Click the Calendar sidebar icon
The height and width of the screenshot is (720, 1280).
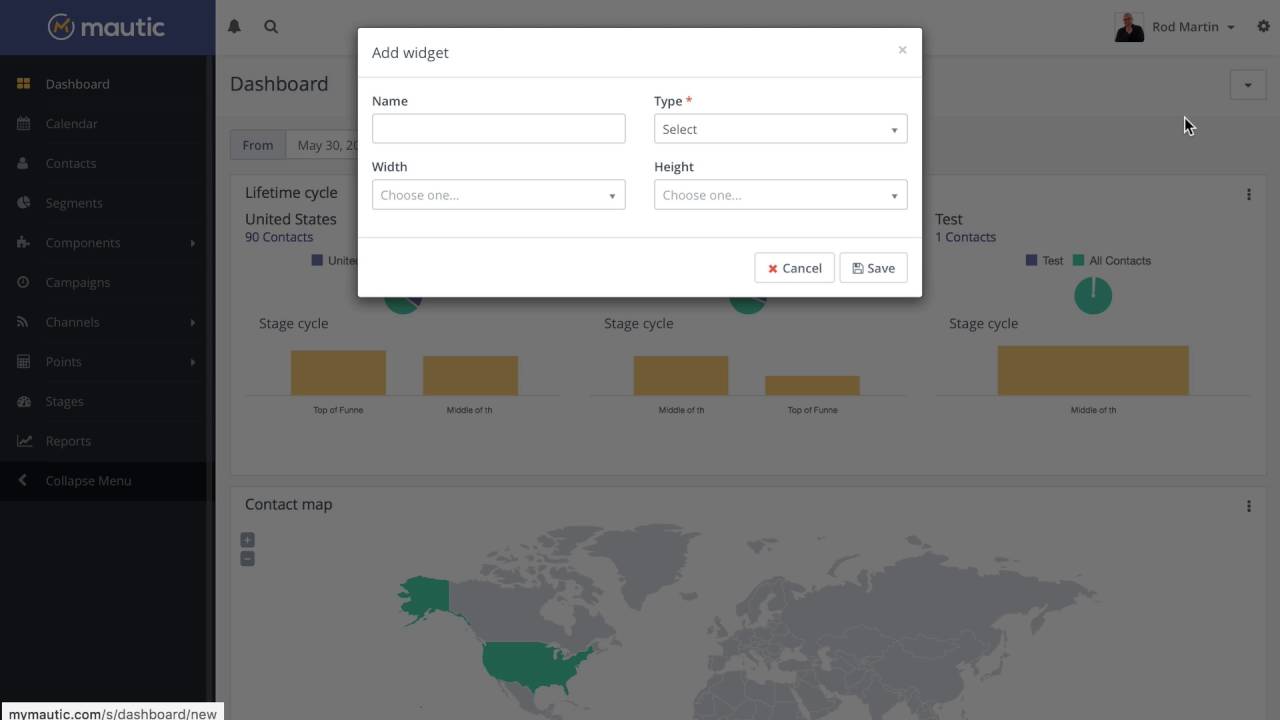coord(23,124)
